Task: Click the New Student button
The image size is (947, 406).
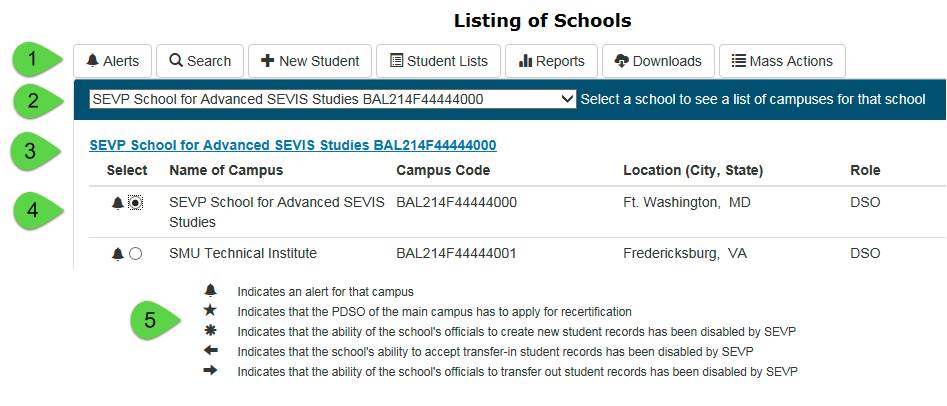Action: coord(310,61)
